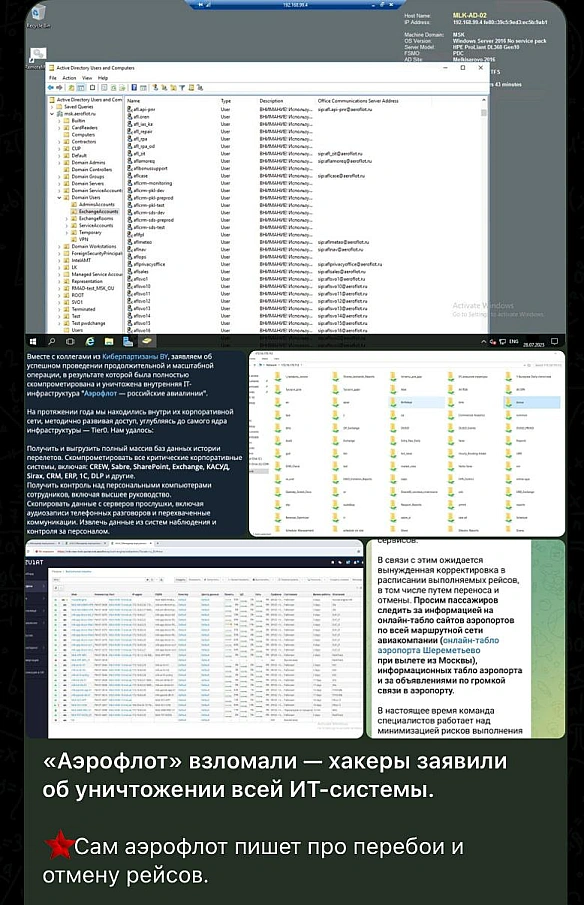The image size is (584, 905).
Task: Click the ADUC user list vertical scrollbar
Action: (x=484, y=214)
